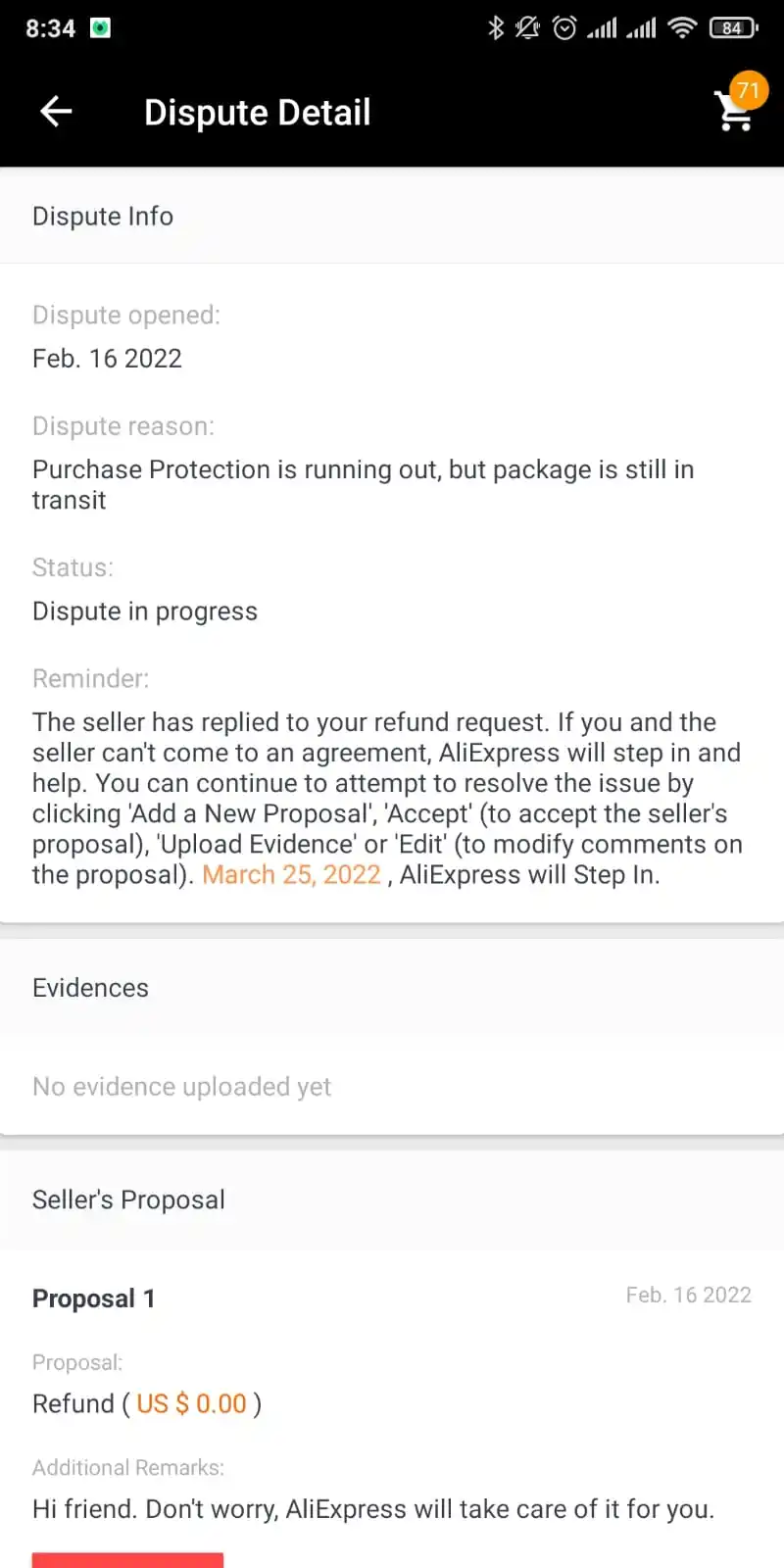Select the Evidences section header
This screenshot has height=1568, width=784.
tap(392, 987)
